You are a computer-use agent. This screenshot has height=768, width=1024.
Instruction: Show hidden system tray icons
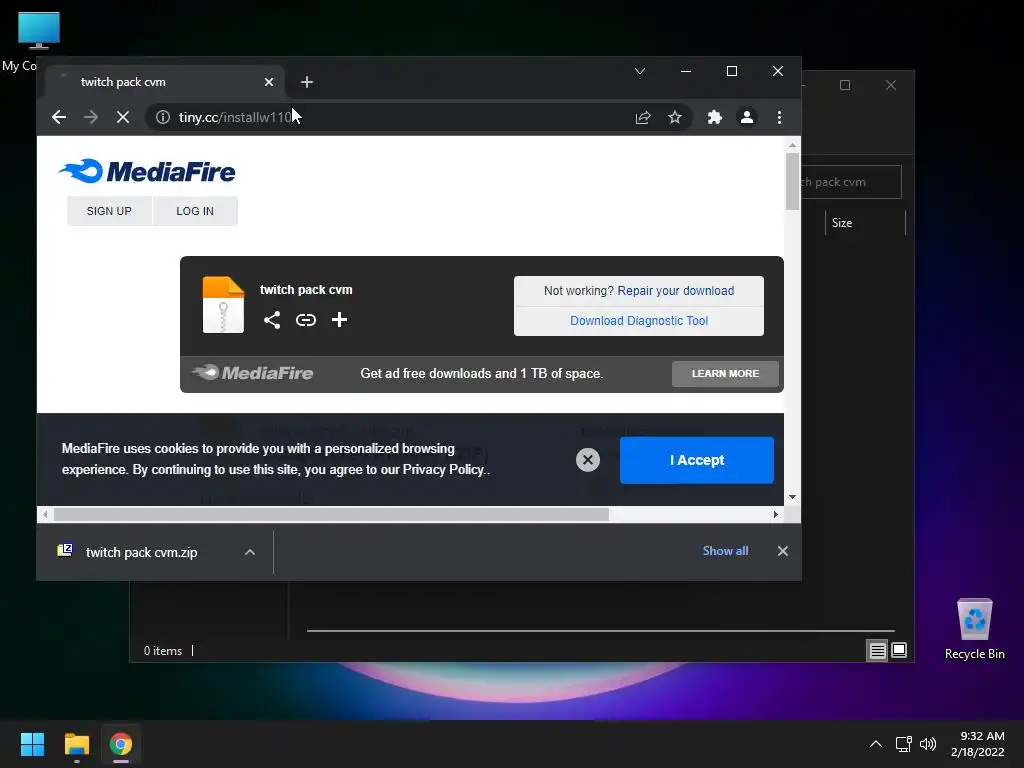coord(876,744)
